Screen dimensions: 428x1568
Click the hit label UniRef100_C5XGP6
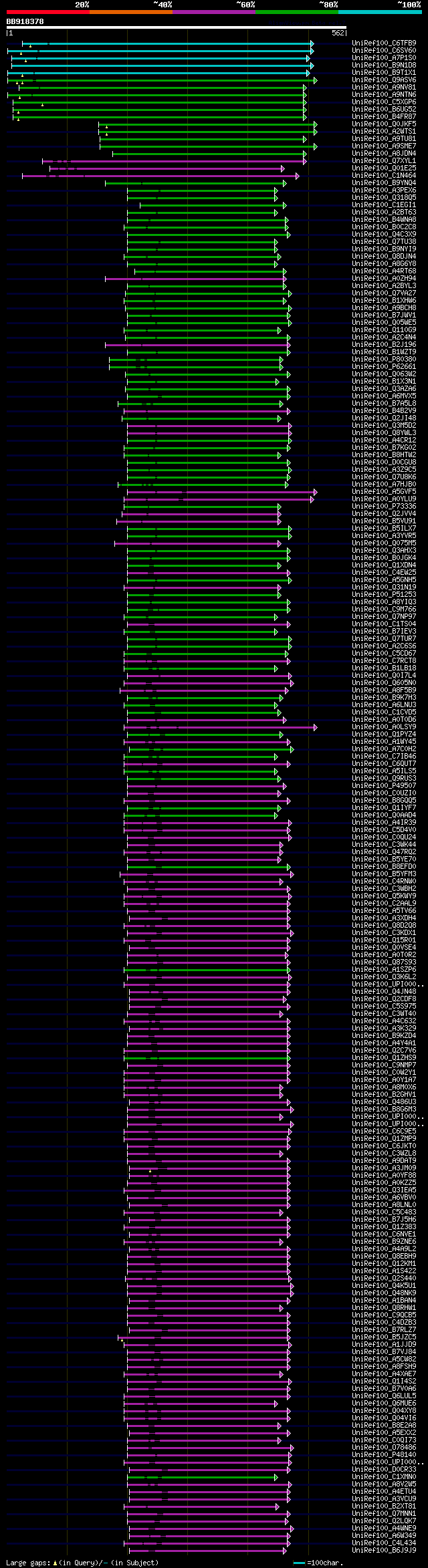[384, 102]
